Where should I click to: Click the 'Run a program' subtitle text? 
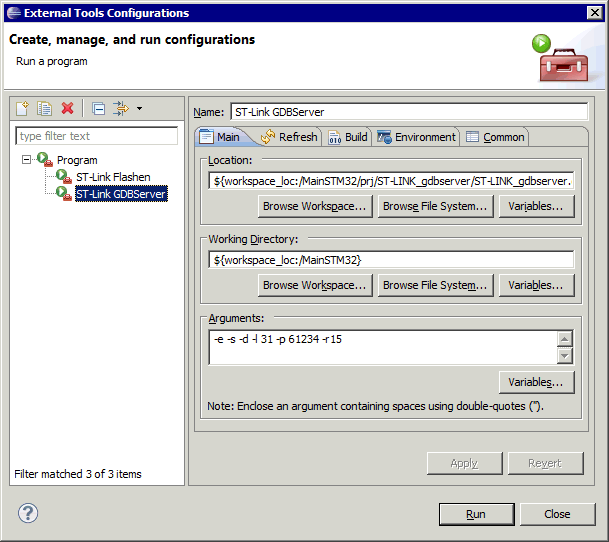pos(52,61)
